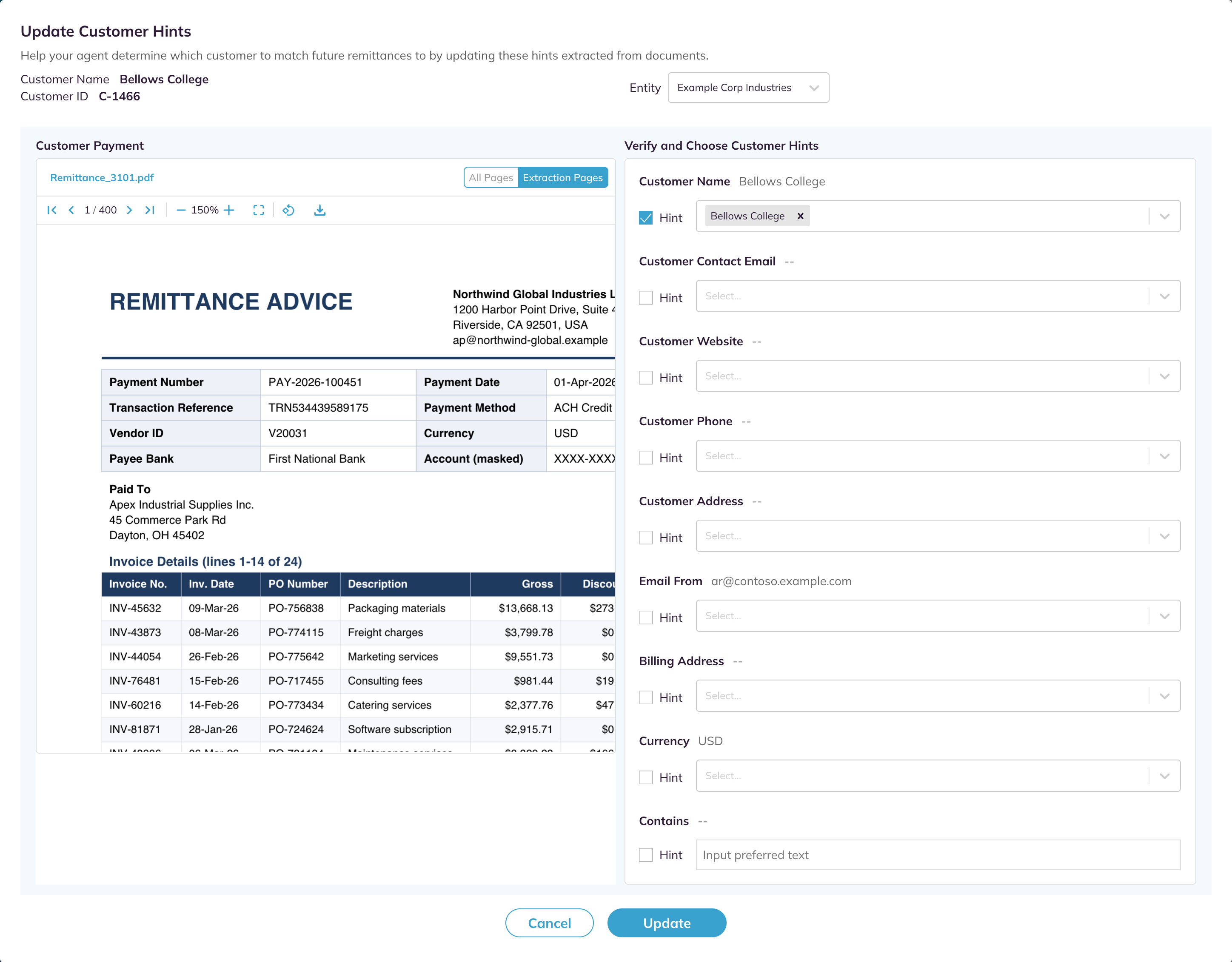Uncheck the Customer Name hint checkbox

(645, 218)
